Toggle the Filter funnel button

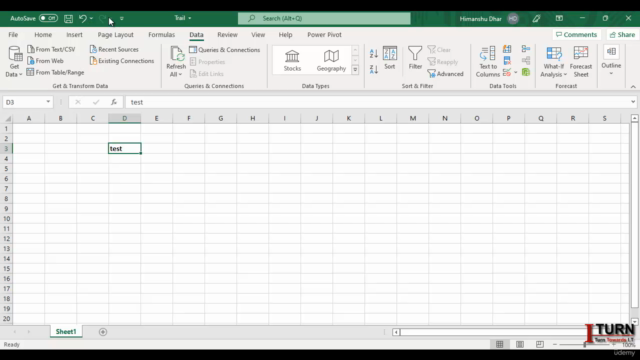[x=415, y=58]
